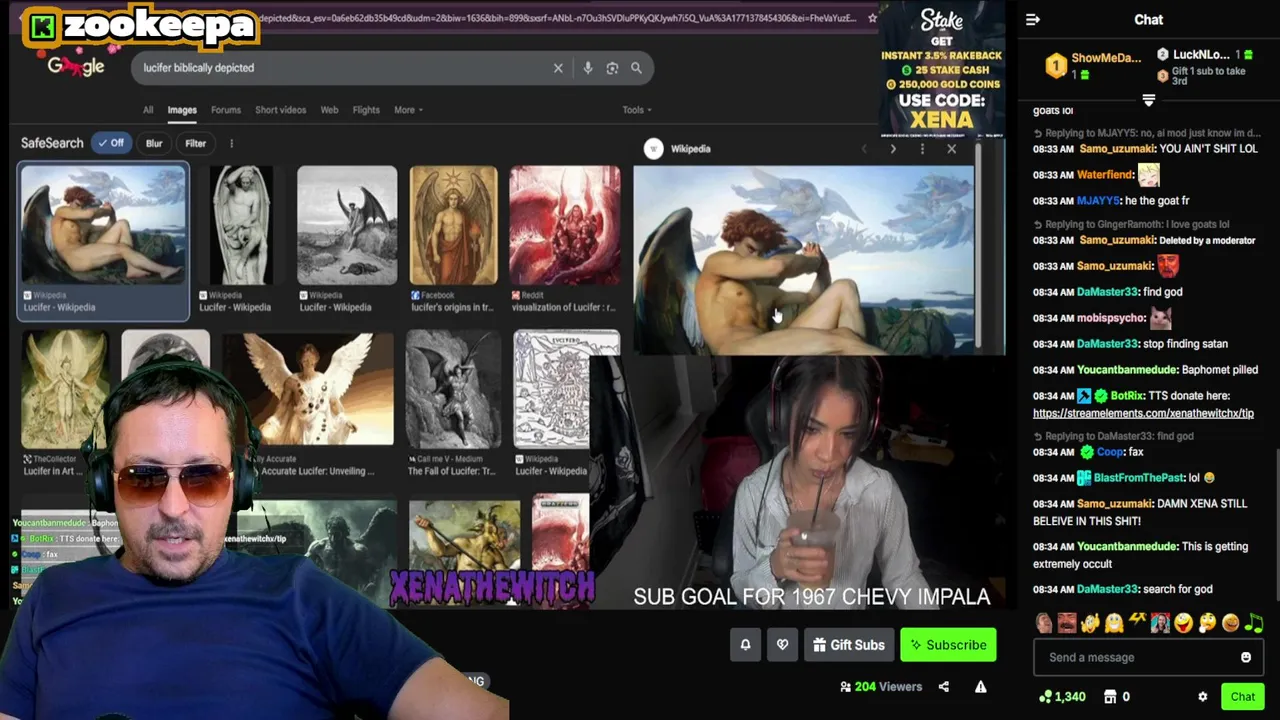Viewport: 1280px width, 720px height.
Task: Open the fallen angel painting thumbnail
Action: click(x=103, y=226)
